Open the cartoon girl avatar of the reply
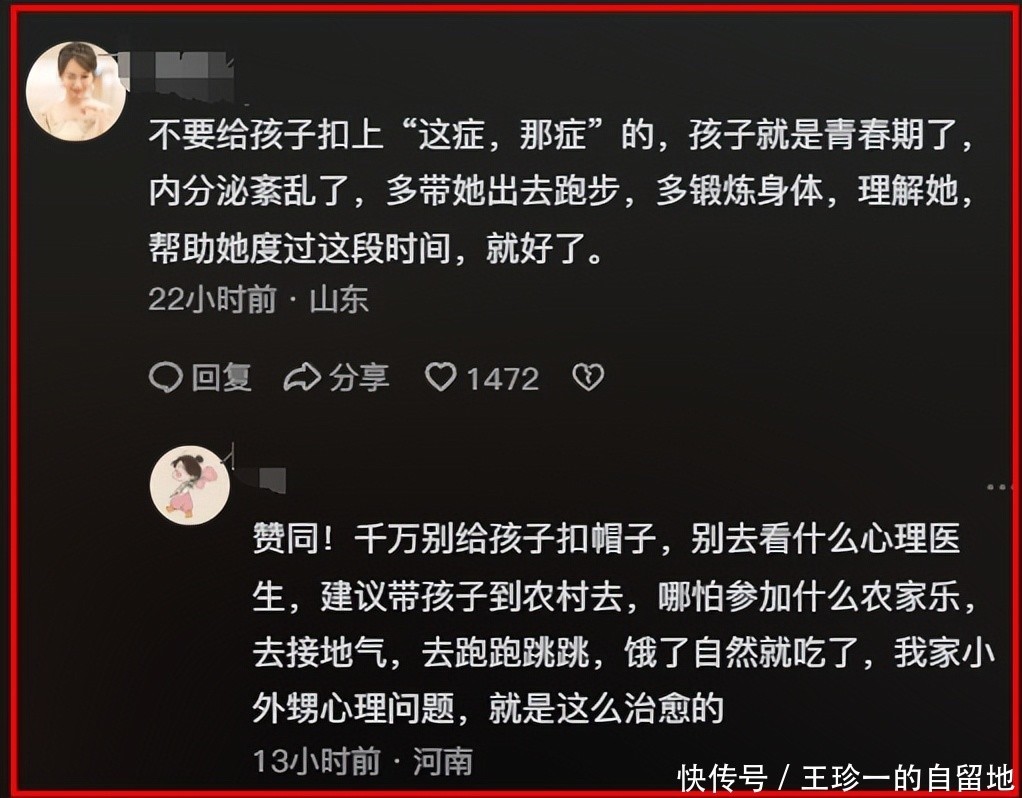 tap(190, 485)
